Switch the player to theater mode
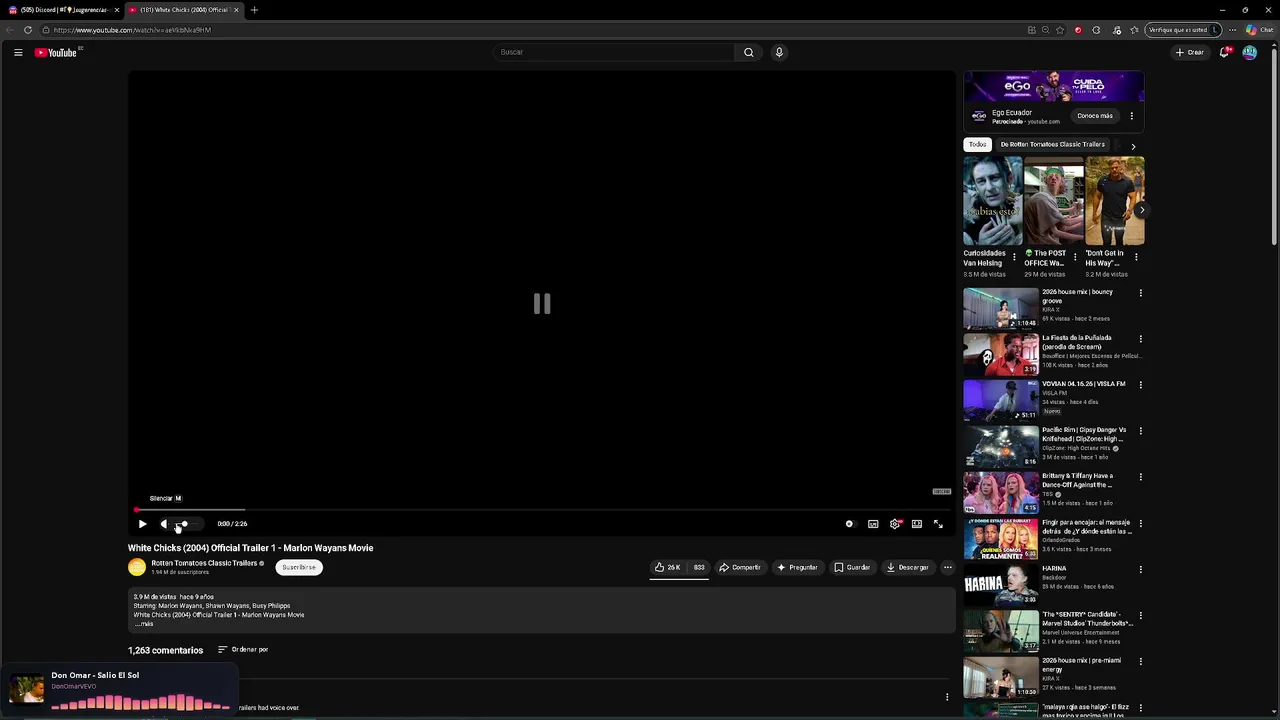The image size is (1280, 720). (x=917, y=524)
